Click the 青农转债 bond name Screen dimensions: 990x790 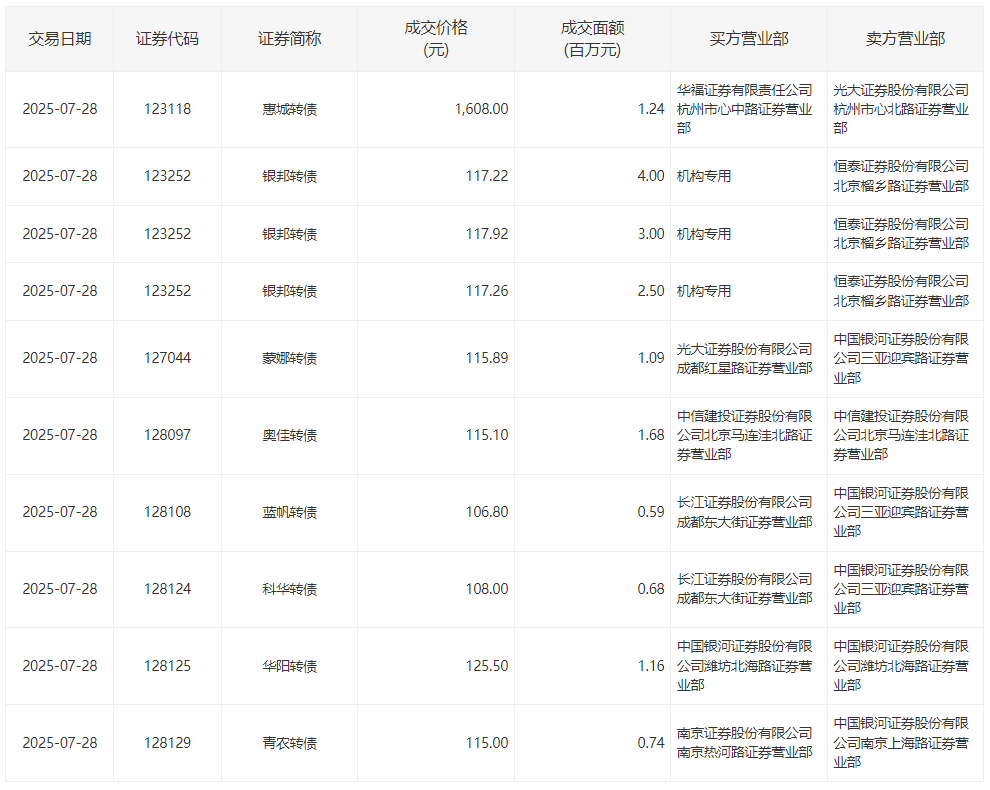289,743
